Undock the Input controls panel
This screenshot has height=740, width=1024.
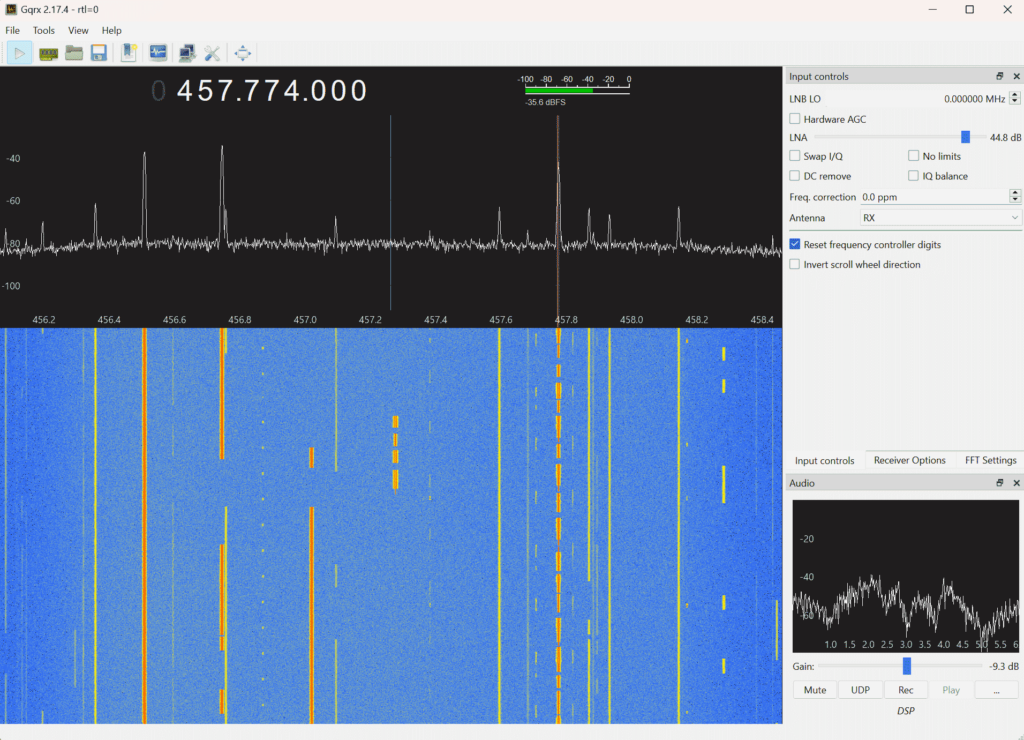(x=999, y=76)
